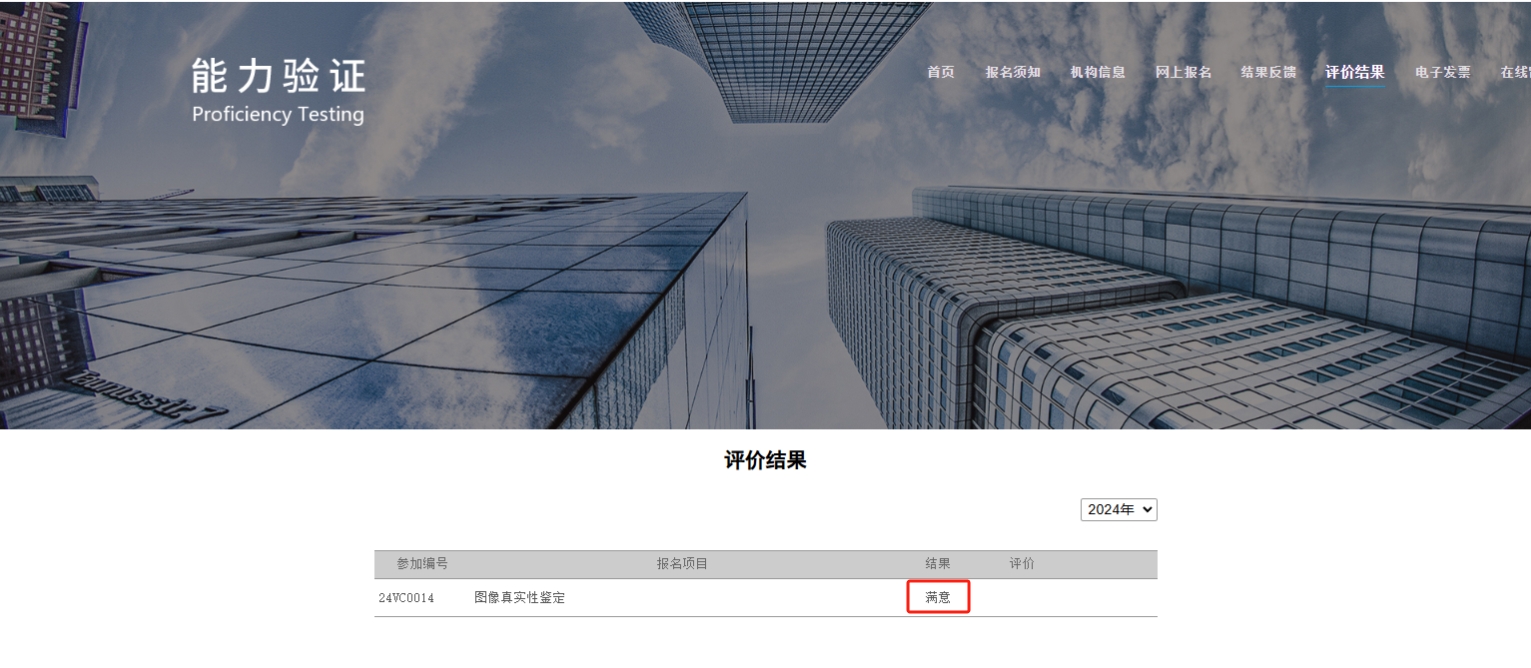Image resolution: width=1531 pixels, height=668 pixels.
Task: Click the highlighted 满意 result cell
Action: pyautogui.click(x=939, y=597)
